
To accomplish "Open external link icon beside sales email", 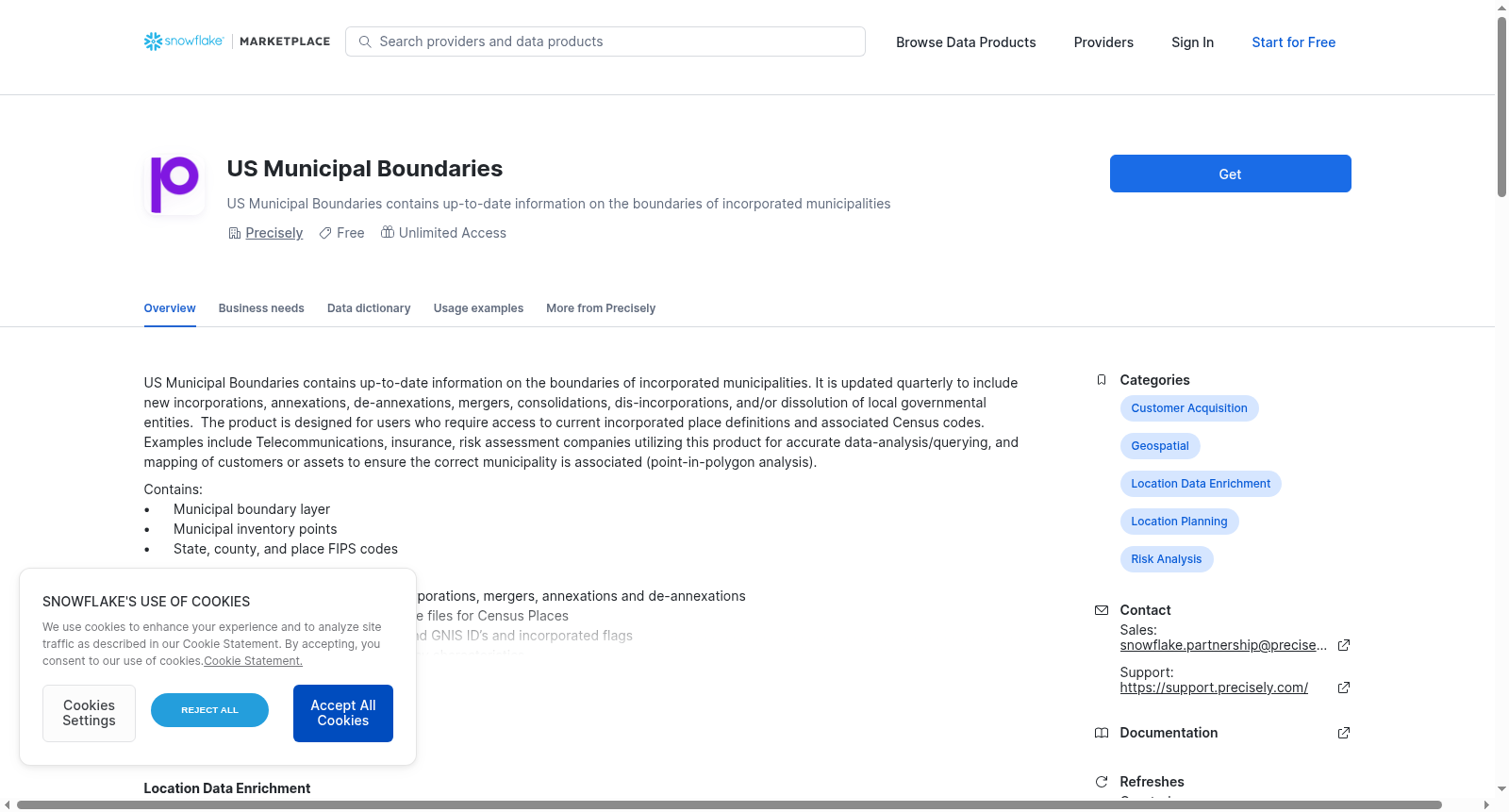I will 1344,645.
